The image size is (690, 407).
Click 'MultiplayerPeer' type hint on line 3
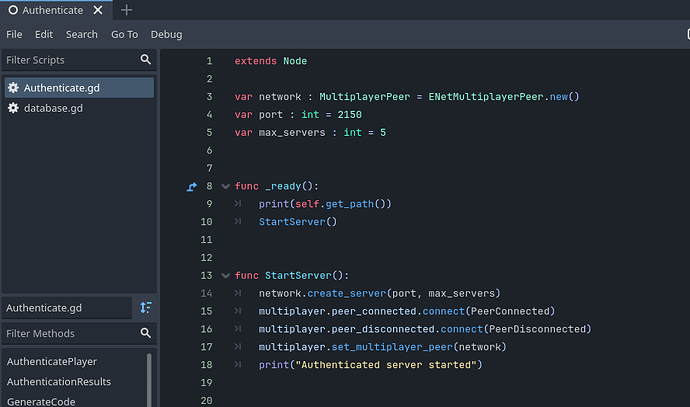coord(364,97)
